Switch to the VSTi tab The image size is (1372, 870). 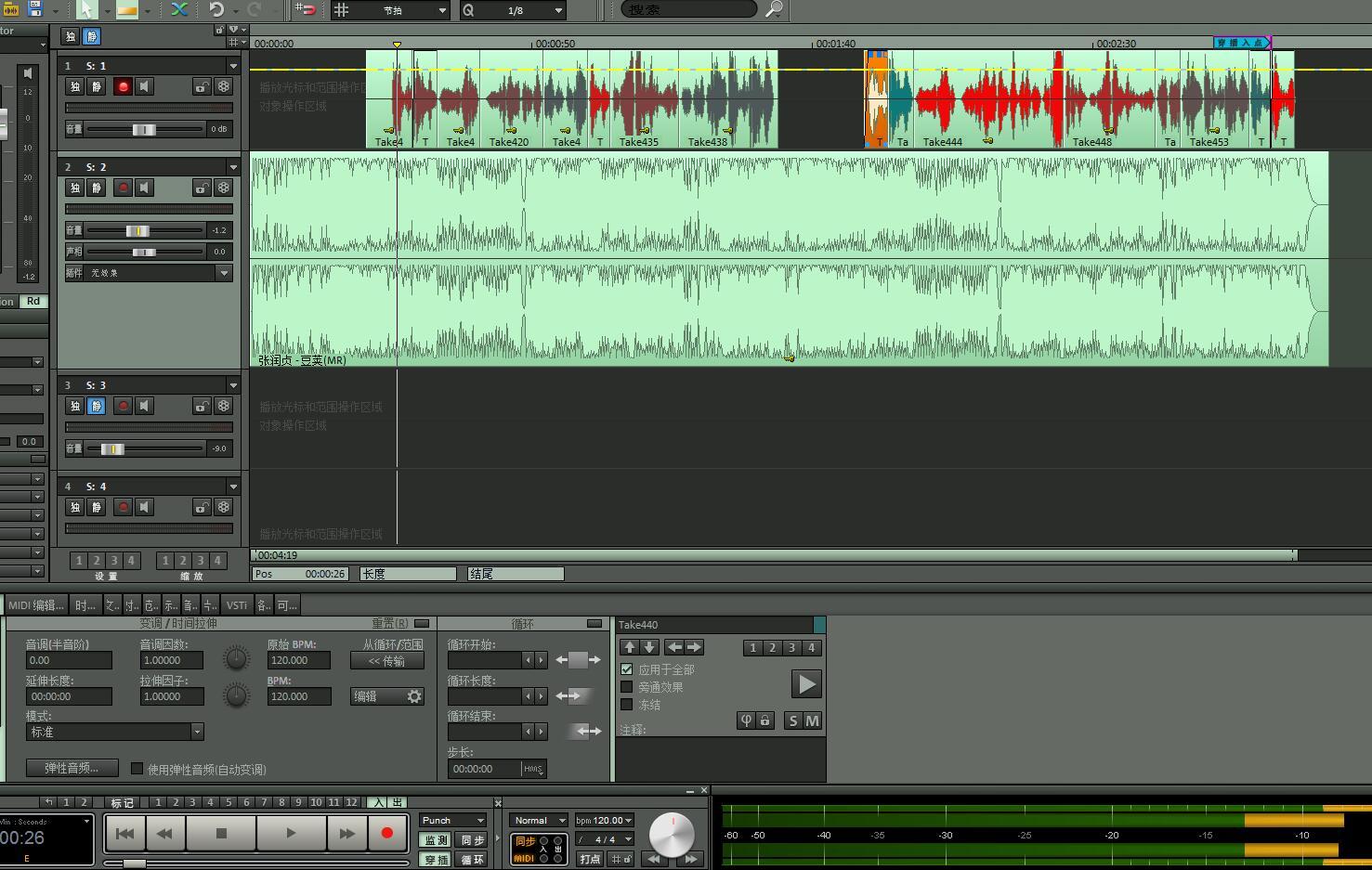coord(237,604)
